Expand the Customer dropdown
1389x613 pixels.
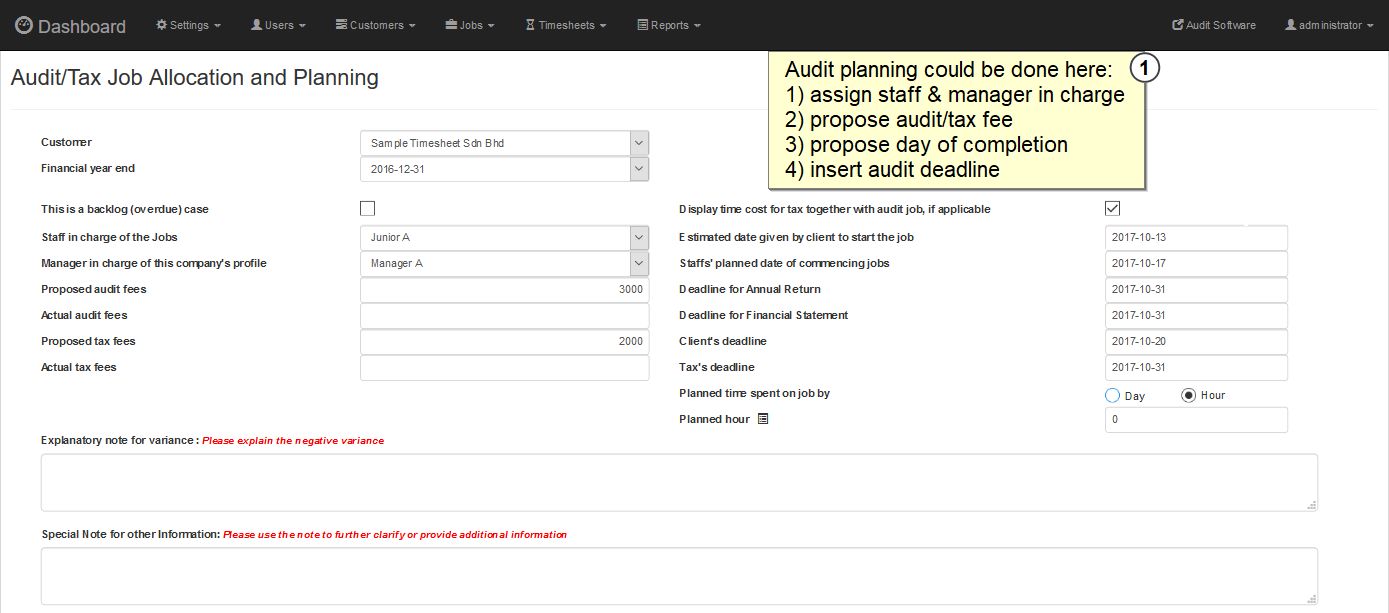639,143
